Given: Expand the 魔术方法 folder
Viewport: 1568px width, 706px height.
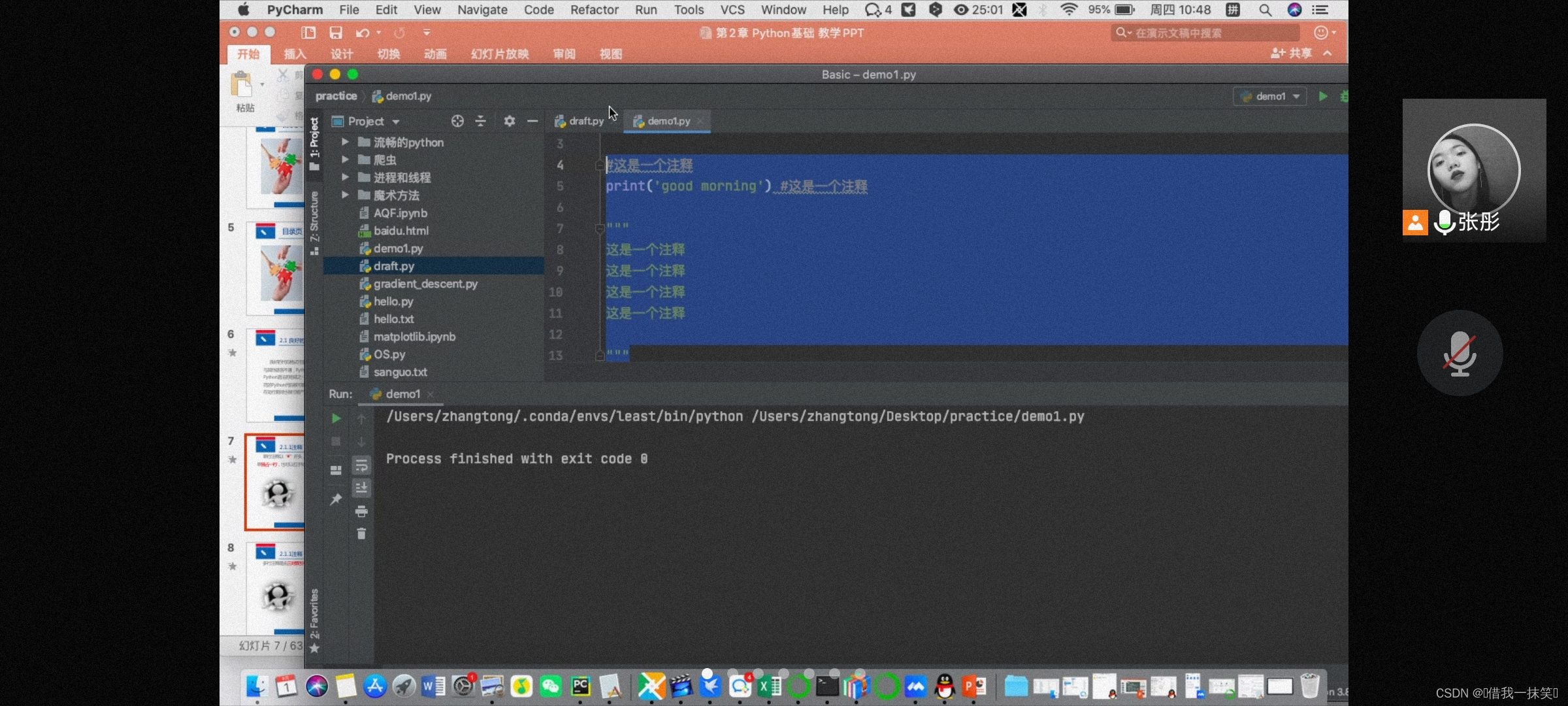Looking at the screenshot, I should [x=345, y=195].
